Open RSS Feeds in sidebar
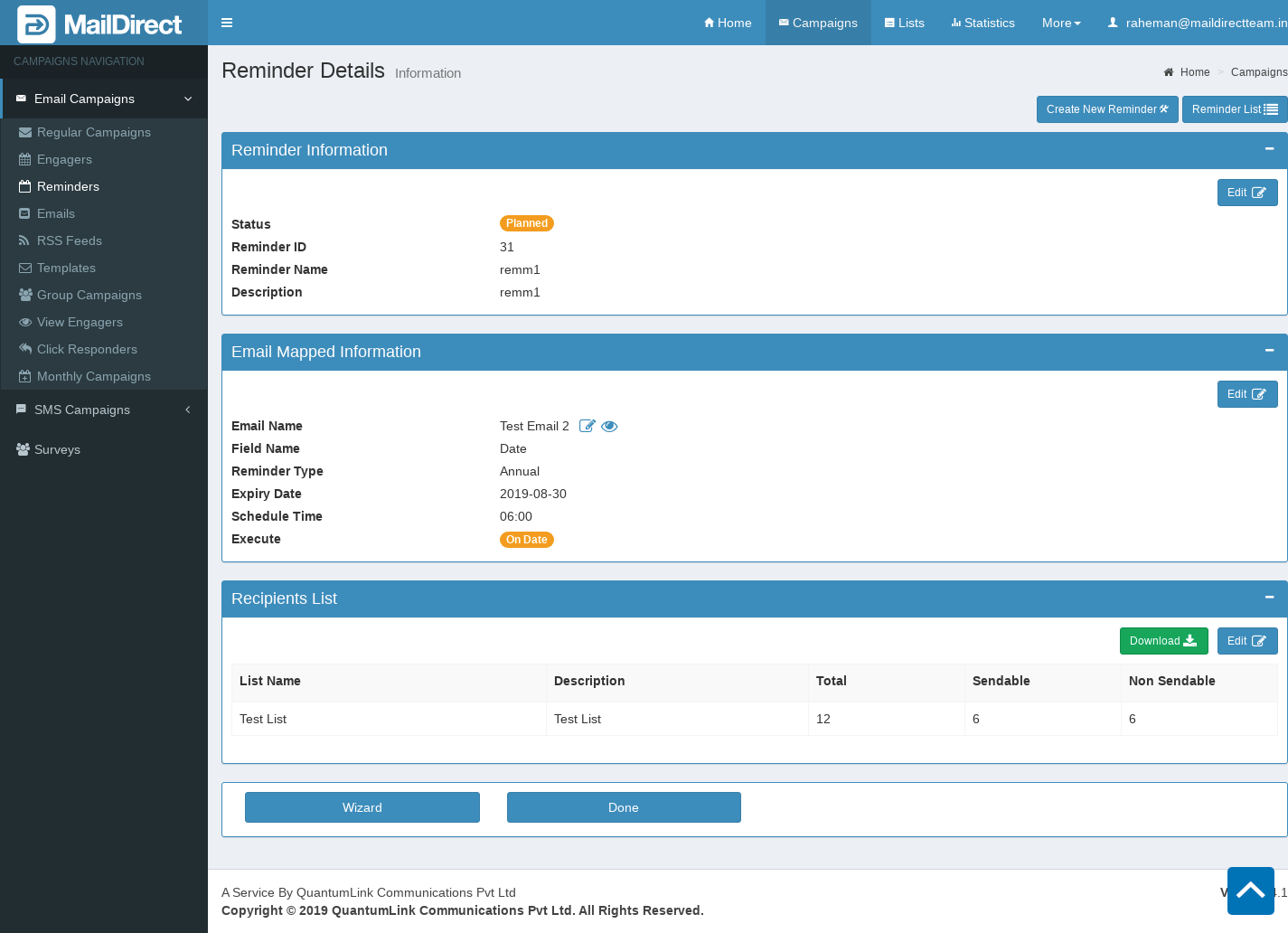The width and height of the screenshot is (1288, 933). 69,240
